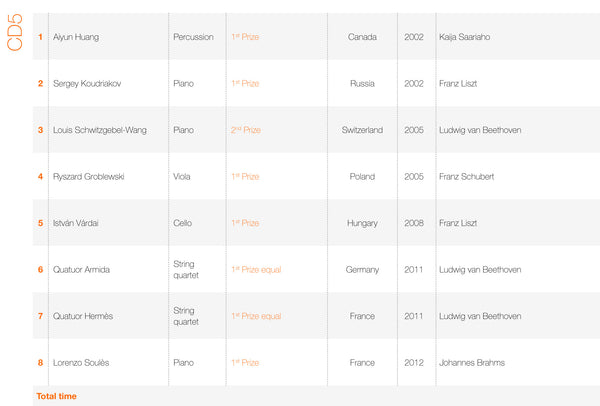Viewport: 600px width, 406px height.
Task: Select the Percussion instrument cell
Action: click(x=193, y=37)
